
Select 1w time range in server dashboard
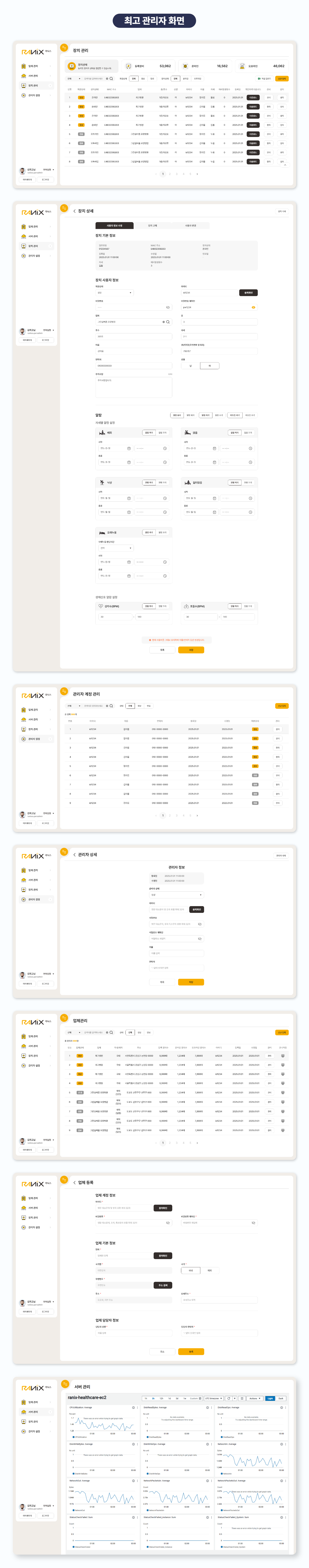185,1398
